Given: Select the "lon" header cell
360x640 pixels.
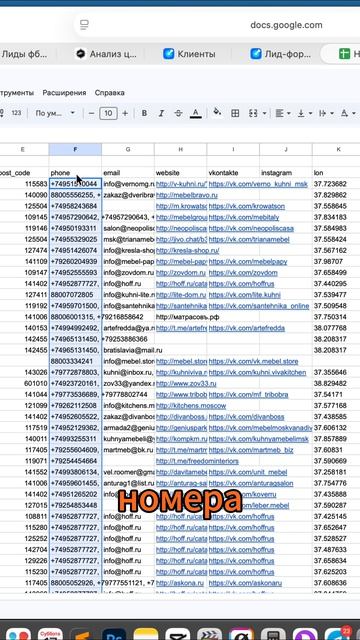Looking at the screenshot, I should tap(336, 173).
